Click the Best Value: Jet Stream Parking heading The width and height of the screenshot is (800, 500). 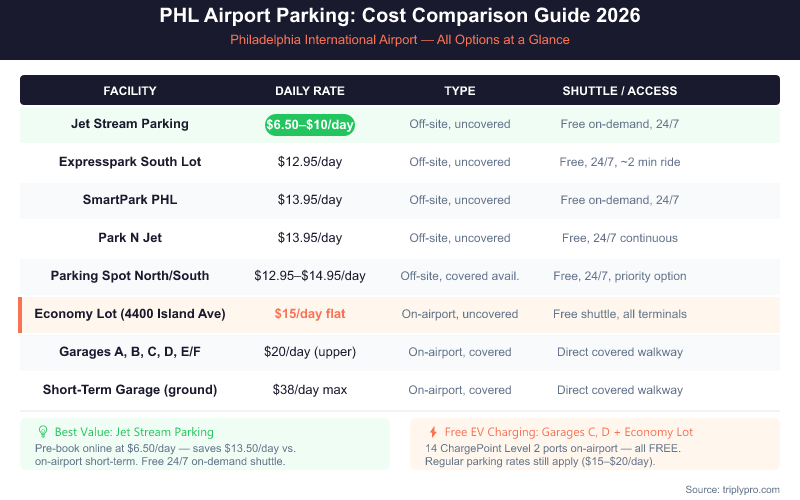(x=134, y=432)
